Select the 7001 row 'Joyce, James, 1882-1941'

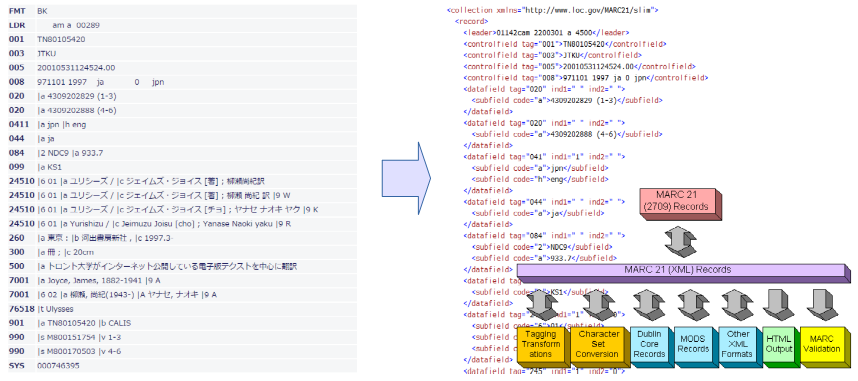coord(182,281)
